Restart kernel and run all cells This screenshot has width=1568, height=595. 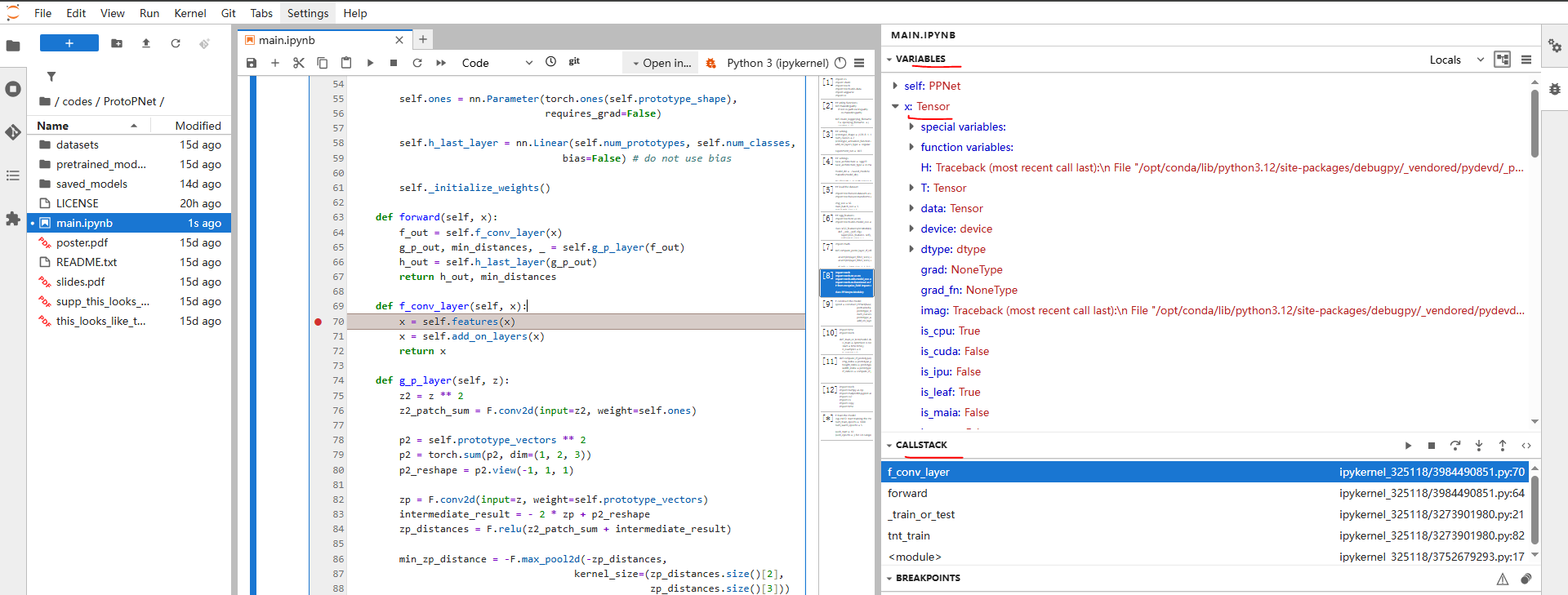441,63
